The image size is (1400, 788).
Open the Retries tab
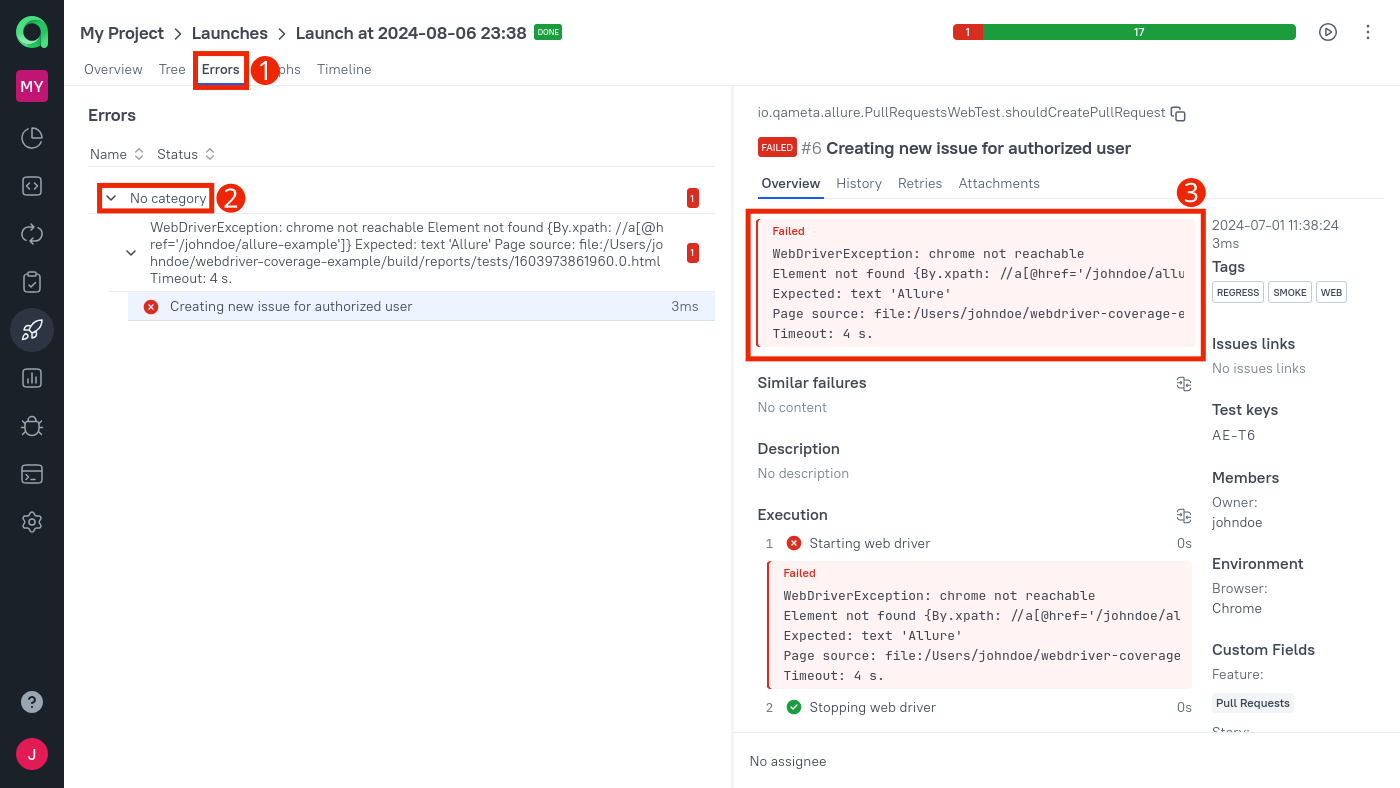(920, 183)
